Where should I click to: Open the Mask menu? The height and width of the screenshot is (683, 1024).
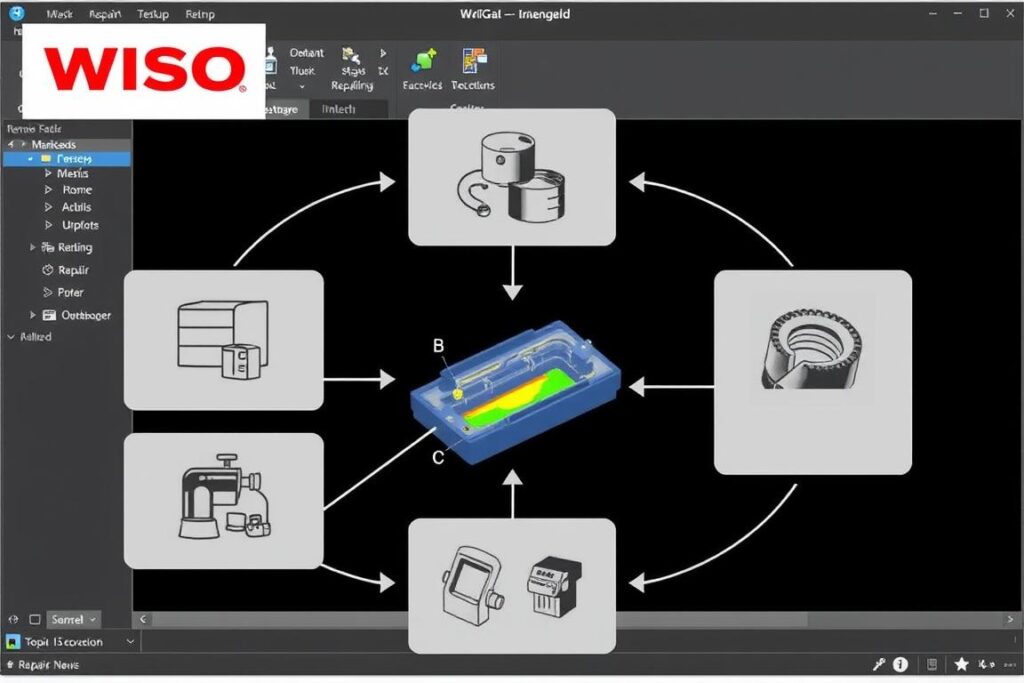[x=60, y=15]
